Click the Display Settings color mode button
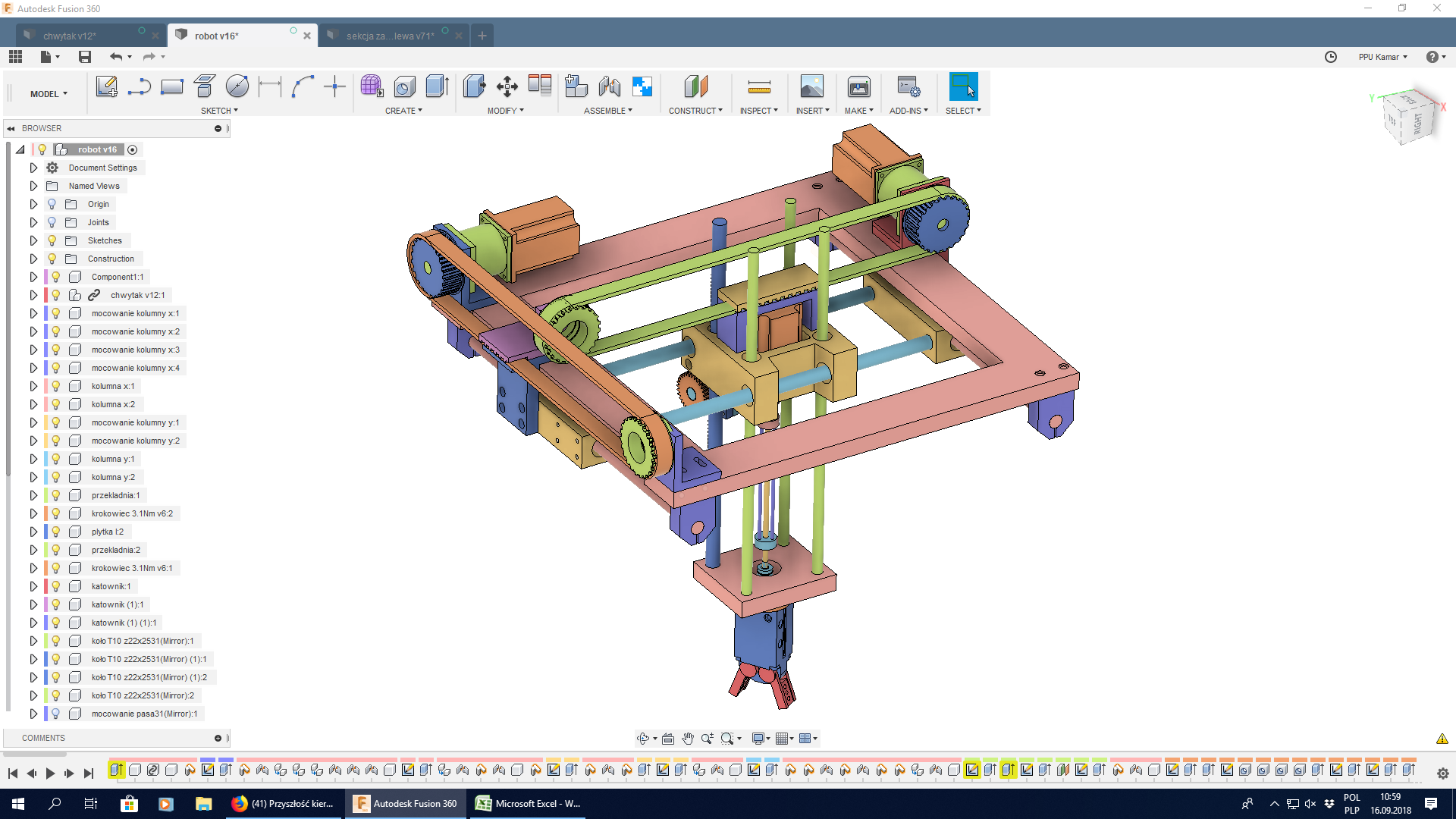This screenshot has height=819, width=1456. 757,738
